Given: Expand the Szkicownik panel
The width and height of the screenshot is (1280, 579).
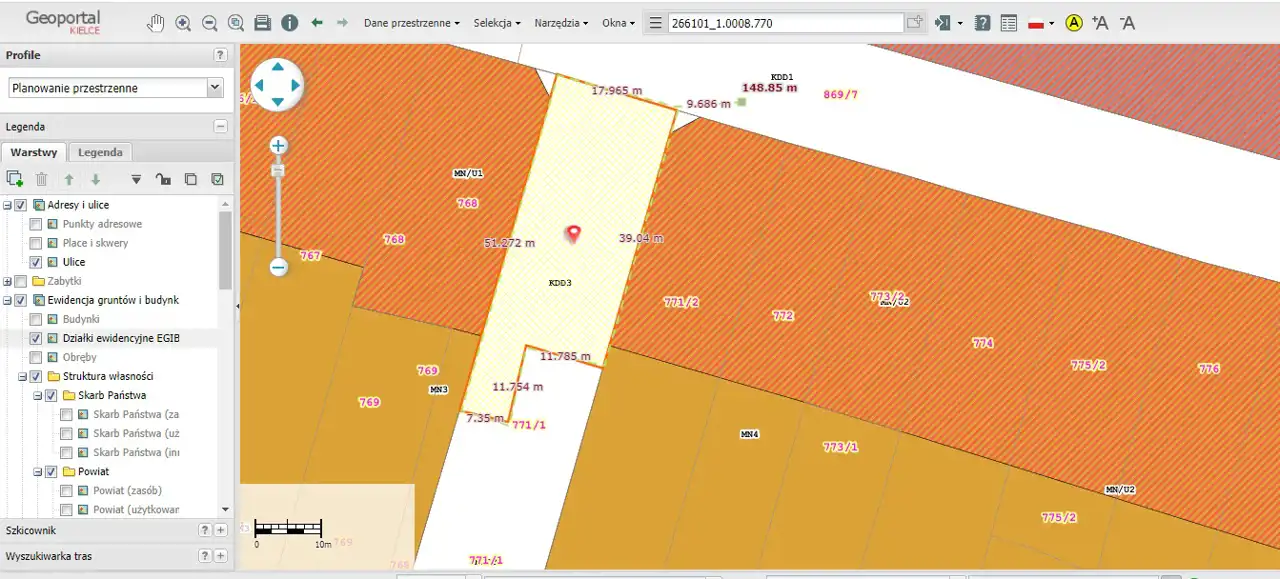Looking at the screenshot, I should coord(221,530).
